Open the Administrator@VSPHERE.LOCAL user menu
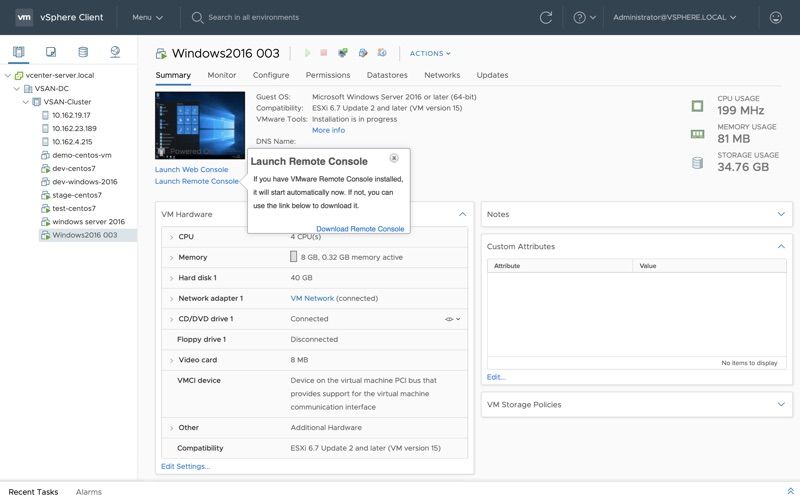 click(674, 17)
